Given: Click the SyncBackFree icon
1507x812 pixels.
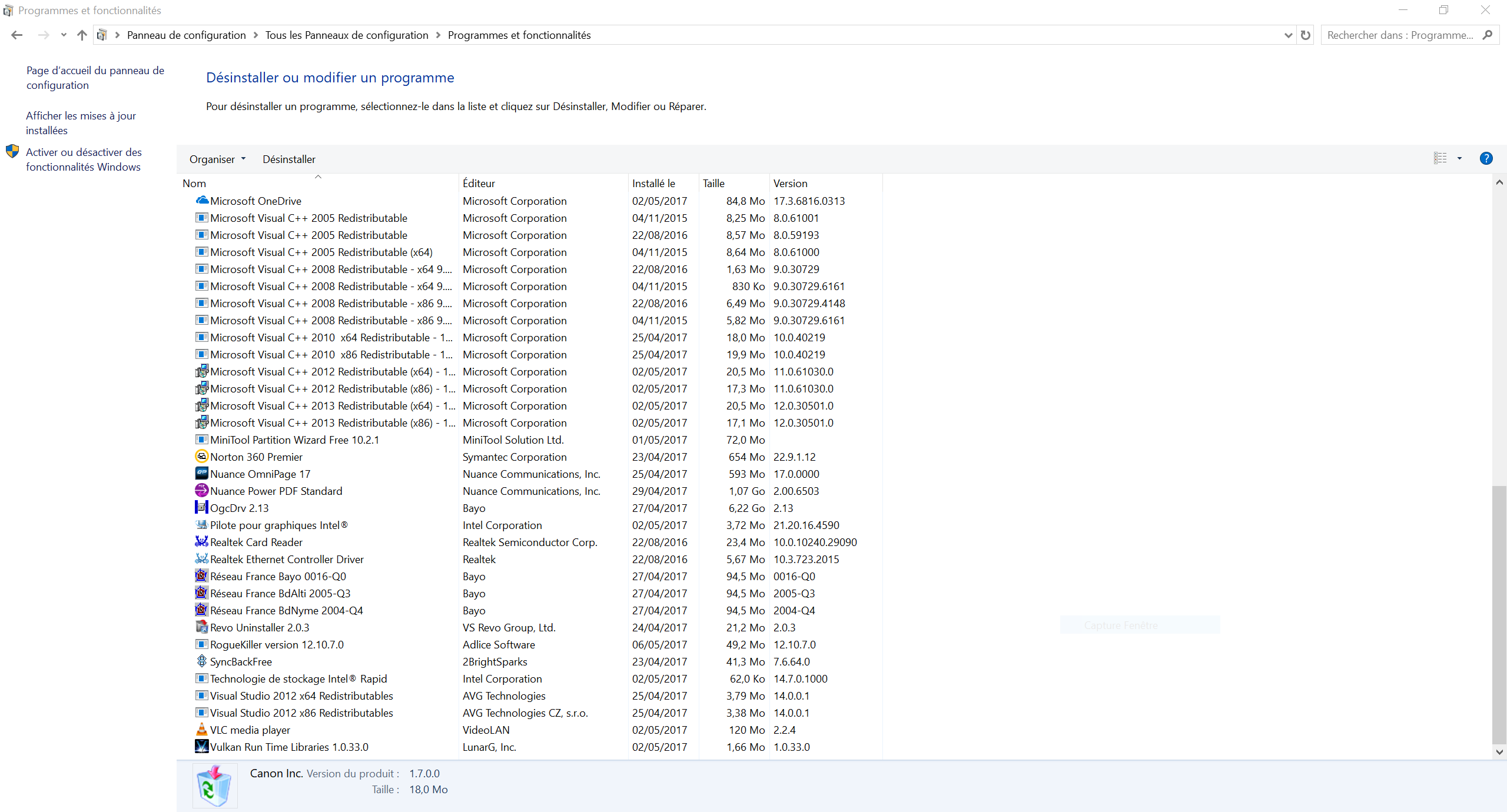Looking at the screenshot, I should 202,661.
